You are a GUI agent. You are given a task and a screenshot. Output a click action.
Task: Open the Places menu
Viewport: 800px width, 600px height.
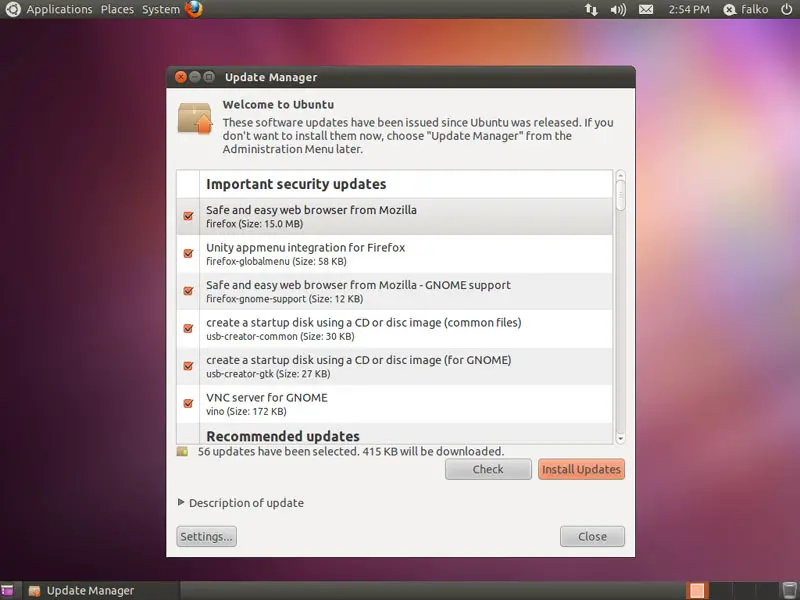pos(117,9)
